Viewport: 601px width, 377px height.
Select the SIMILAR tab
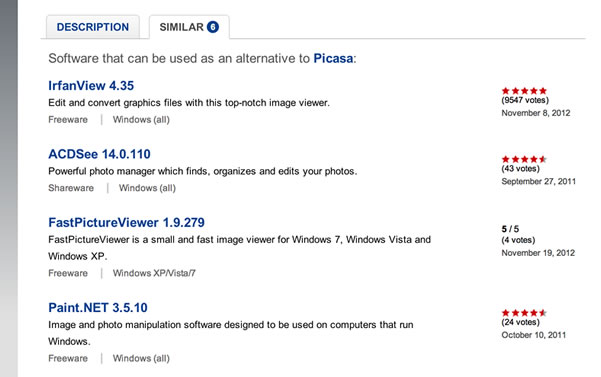(x=189, y=27)
